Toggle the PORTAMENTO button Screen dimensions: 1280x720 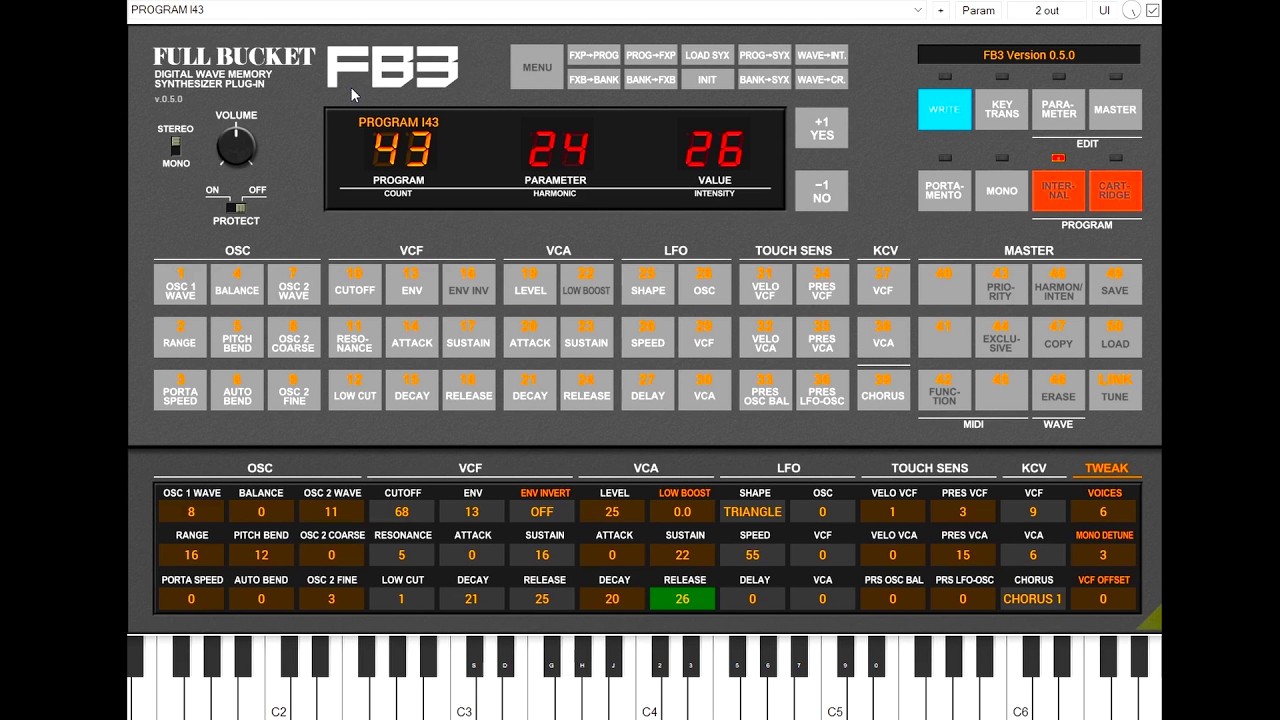[x=944, y=191]
